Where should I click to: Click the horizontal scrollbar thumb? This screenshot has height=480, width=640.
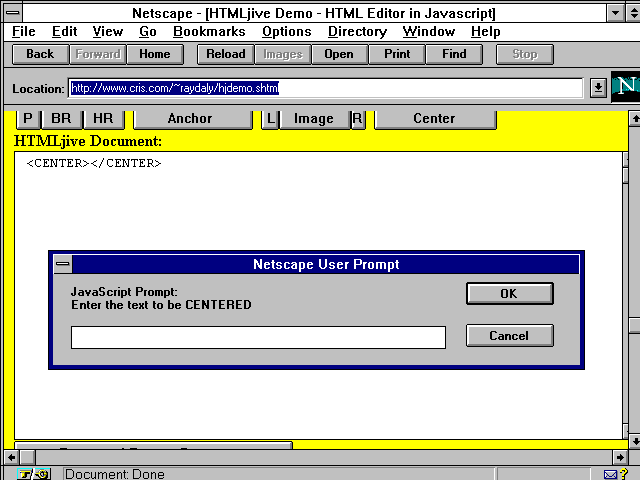tap(28, 457)
